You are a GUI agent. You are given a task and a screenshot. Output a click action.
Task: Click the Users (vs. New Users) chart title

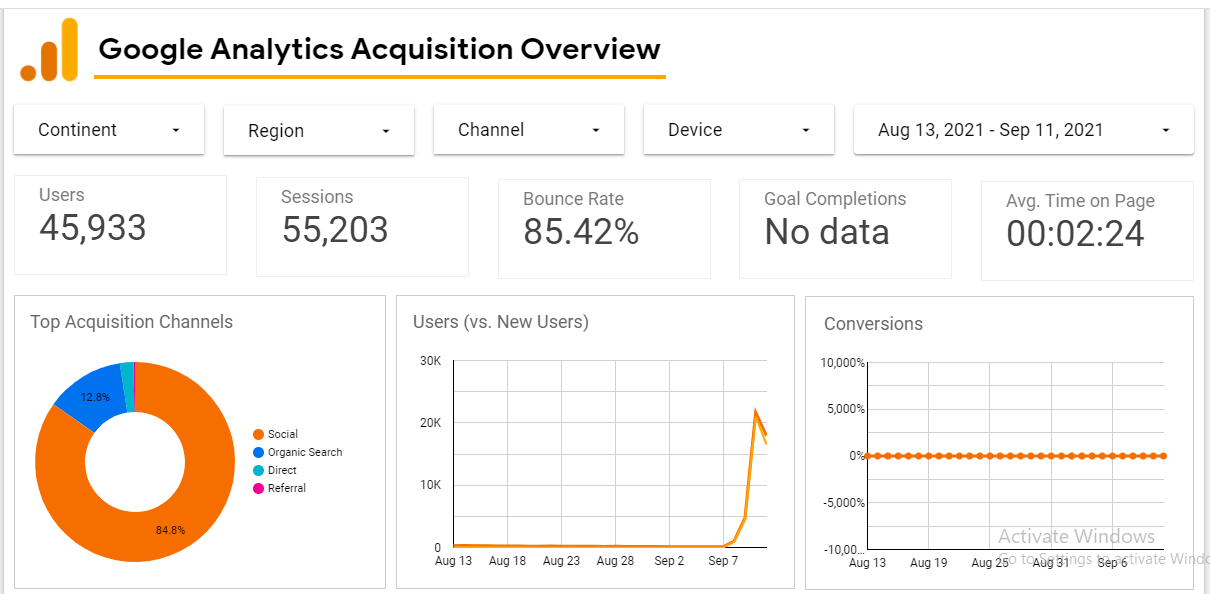click(x=501, y=322)
